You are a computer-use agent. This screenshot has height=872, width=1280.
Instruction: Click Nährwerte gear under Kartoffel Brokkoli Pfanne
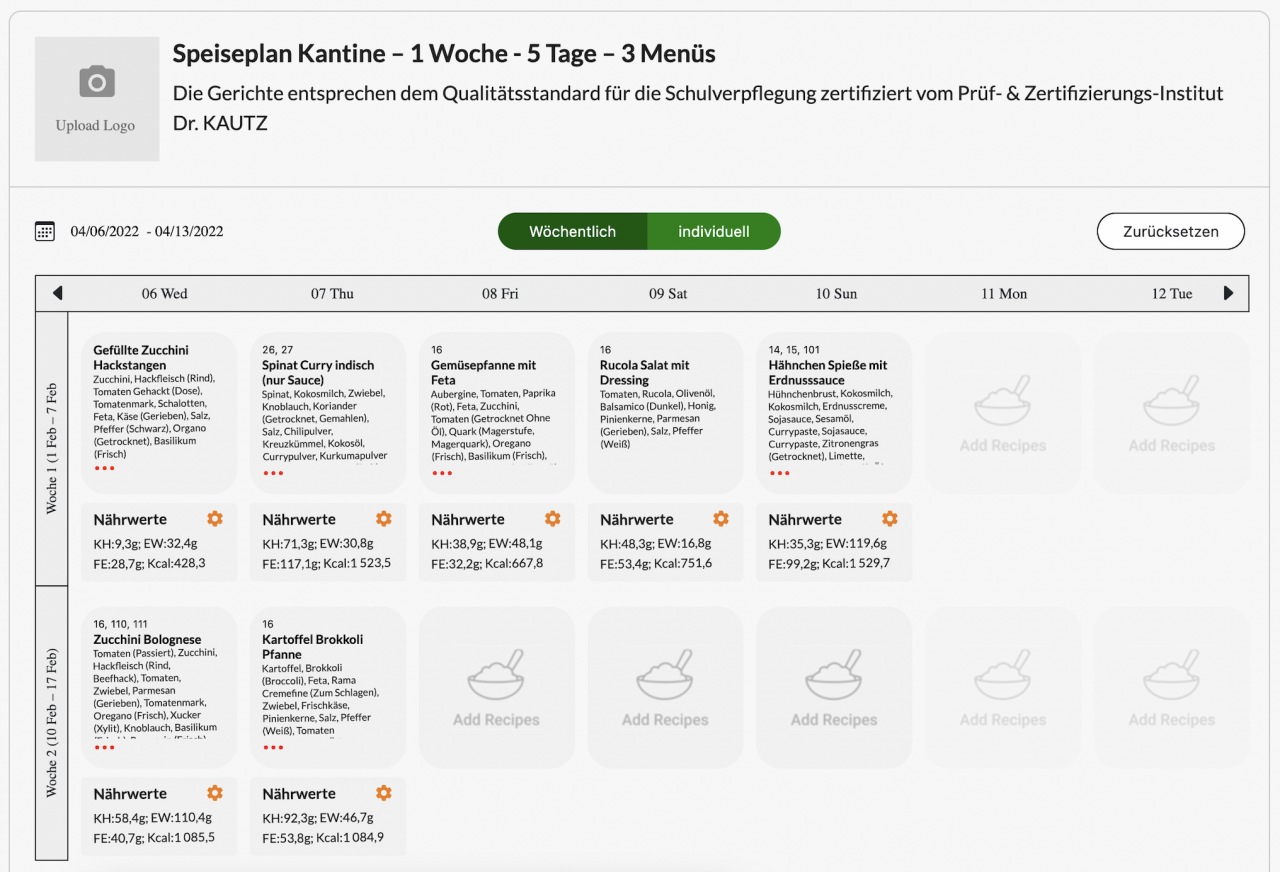point(384,793)
